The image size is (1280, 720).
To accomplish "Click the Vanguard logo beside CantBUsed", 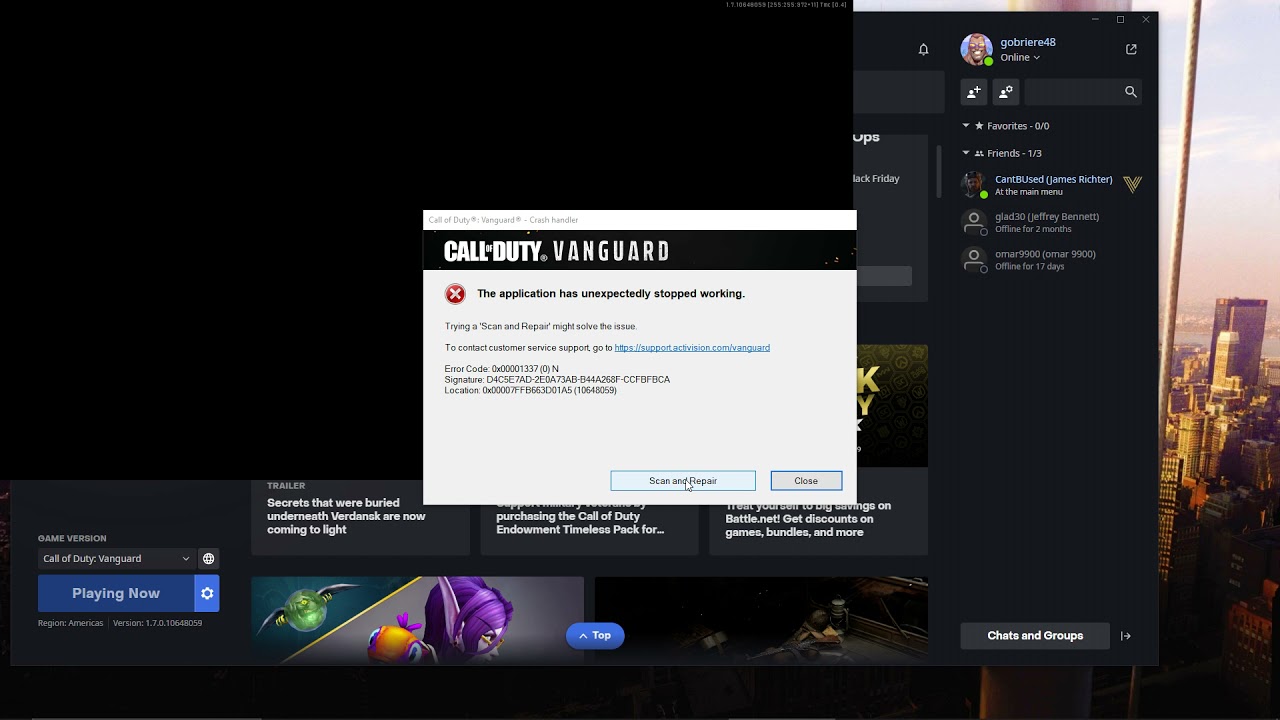I will click(x=1133, y=185).
